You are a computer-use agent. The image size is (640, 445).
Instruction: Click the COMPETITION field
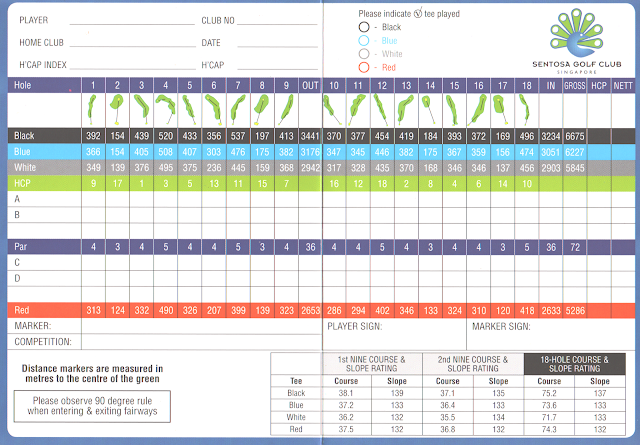(202, 342)
